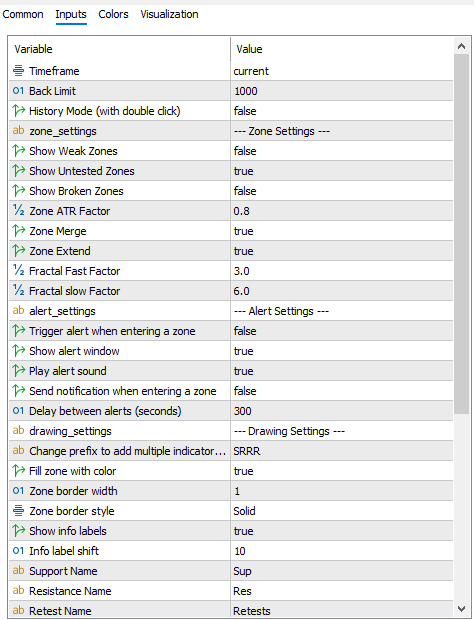Click the boolean icon beside History Mode
The height and width of the screenshot is (620, 474).
(19, 111)
